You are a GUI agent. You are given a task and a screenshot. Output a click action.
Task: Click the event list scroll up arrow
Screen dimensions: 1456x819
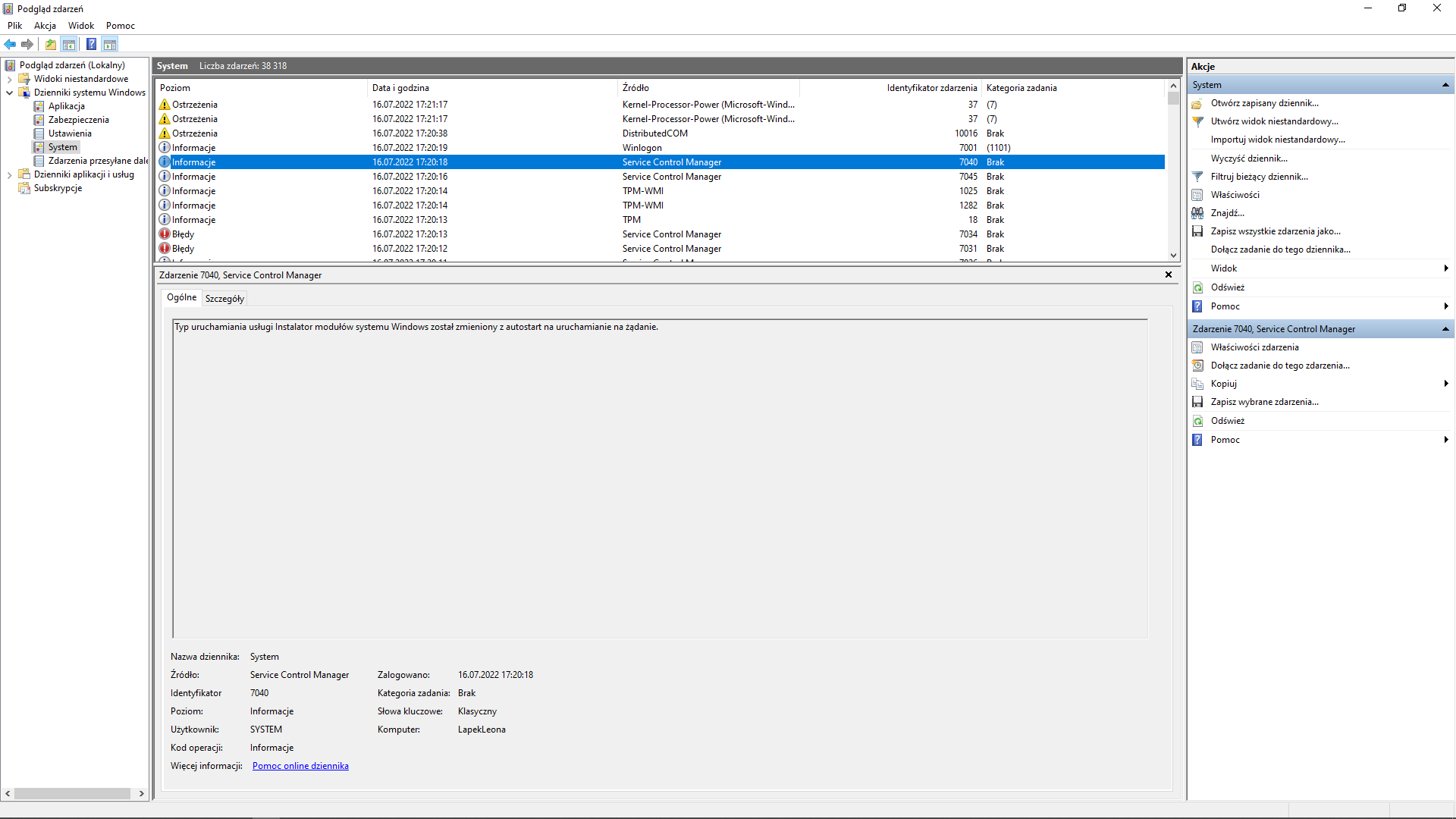tap(1173, 86)
